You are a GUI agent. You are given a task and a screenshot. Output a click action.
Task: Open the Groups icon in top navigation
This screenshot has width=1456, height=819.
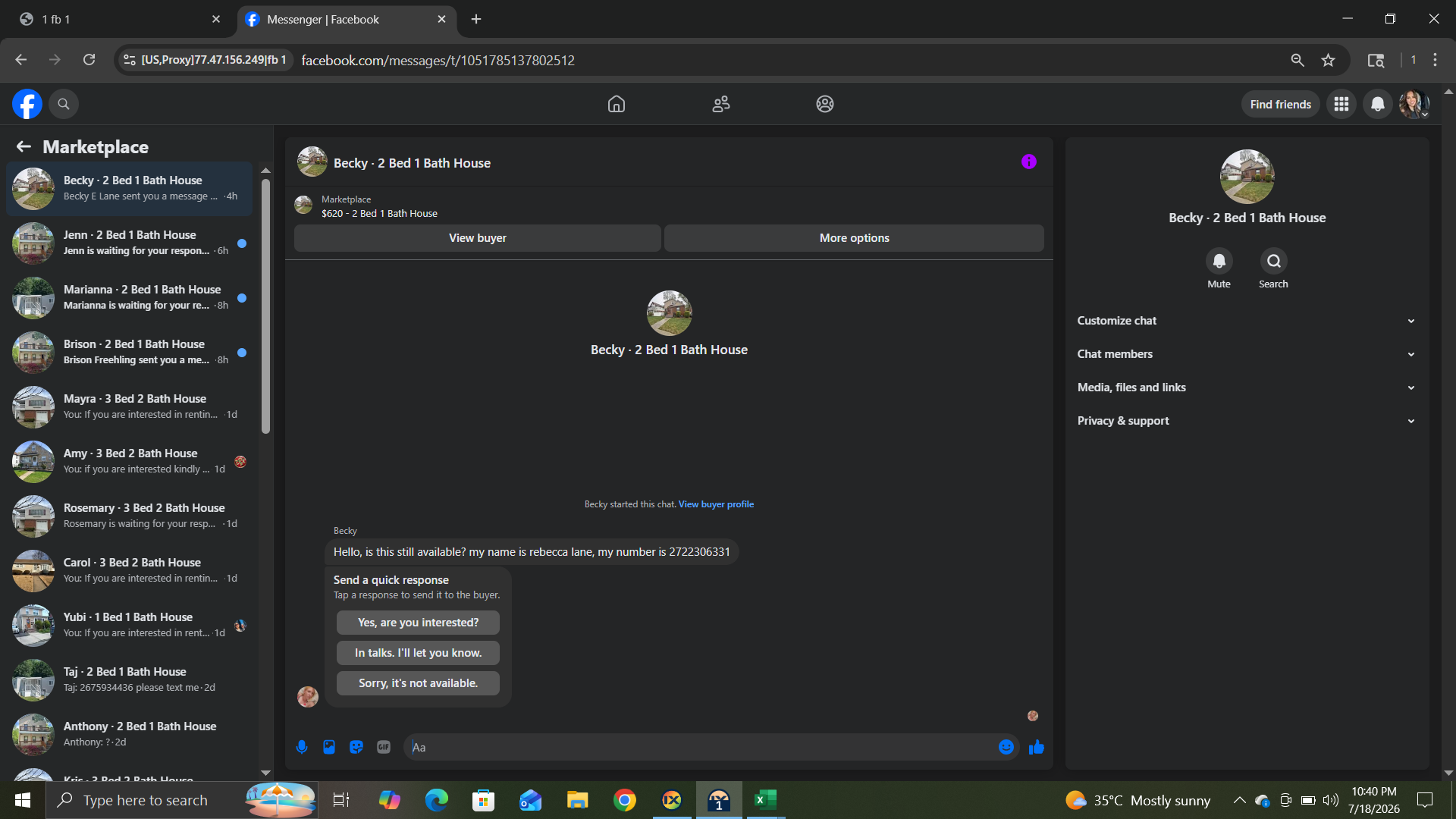[825, 104]
